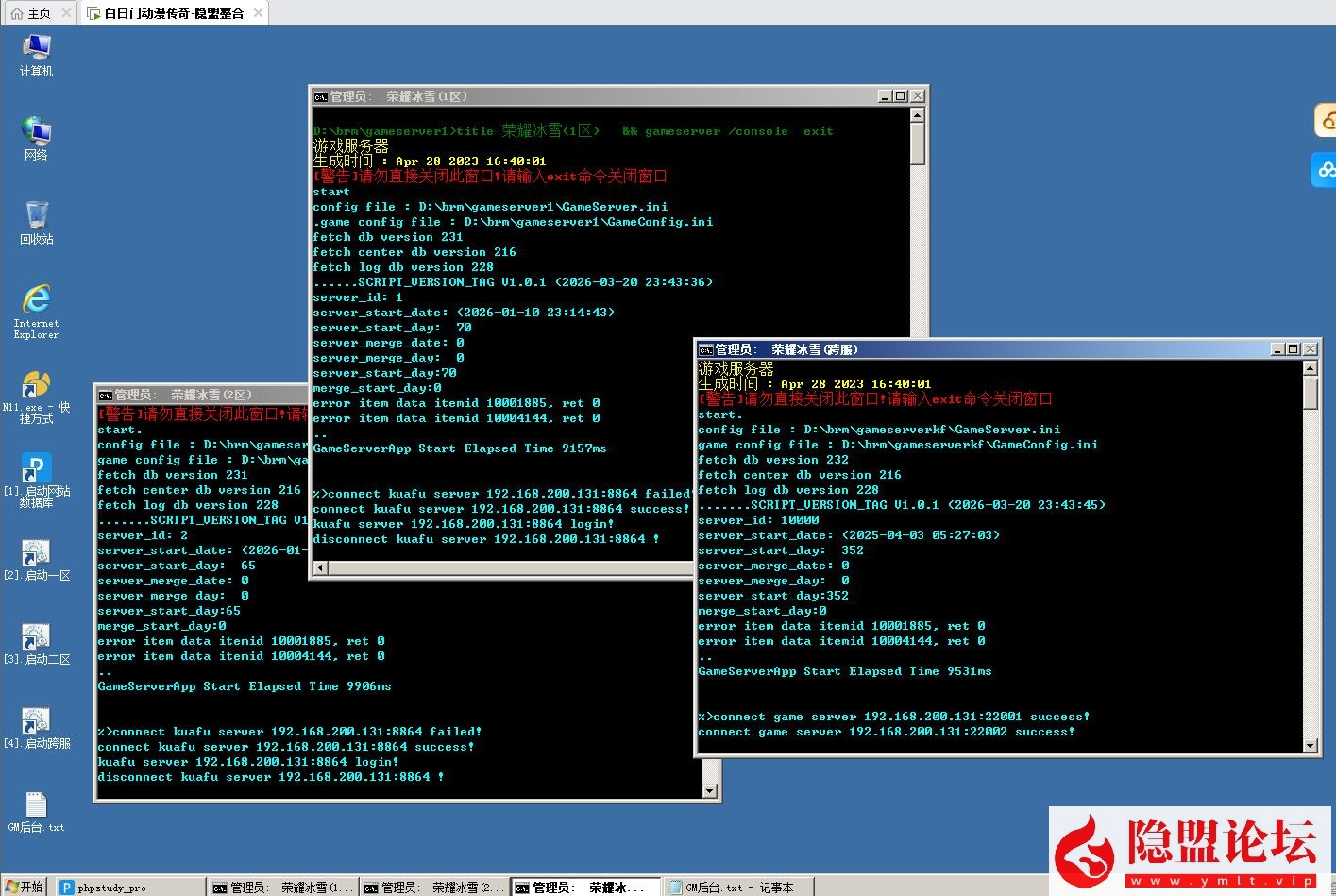Launch Internet Explorer from the desktop
1336x896 pixels.
[36, 299]
